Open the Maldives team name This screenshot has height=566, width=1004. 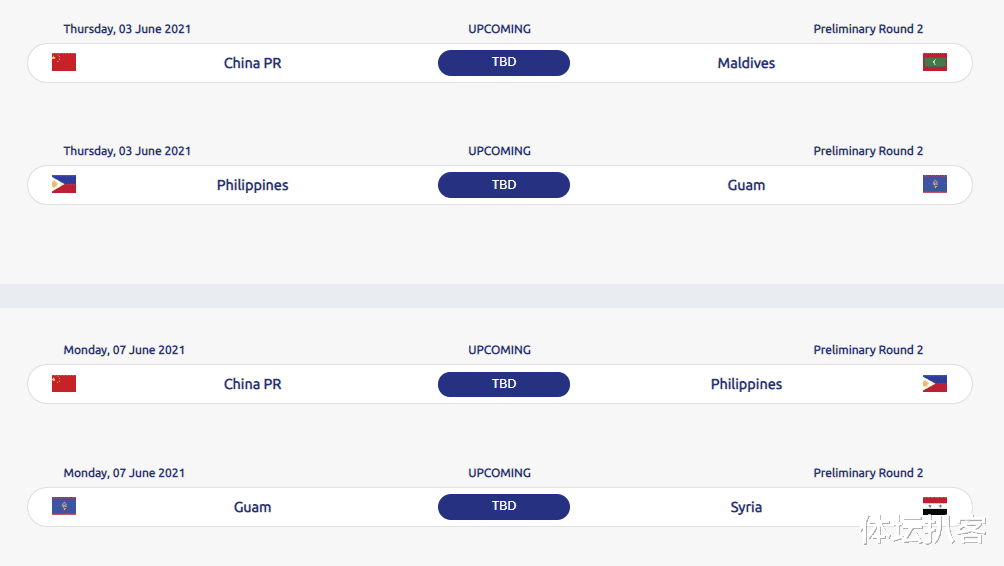(x=746, y=63)
